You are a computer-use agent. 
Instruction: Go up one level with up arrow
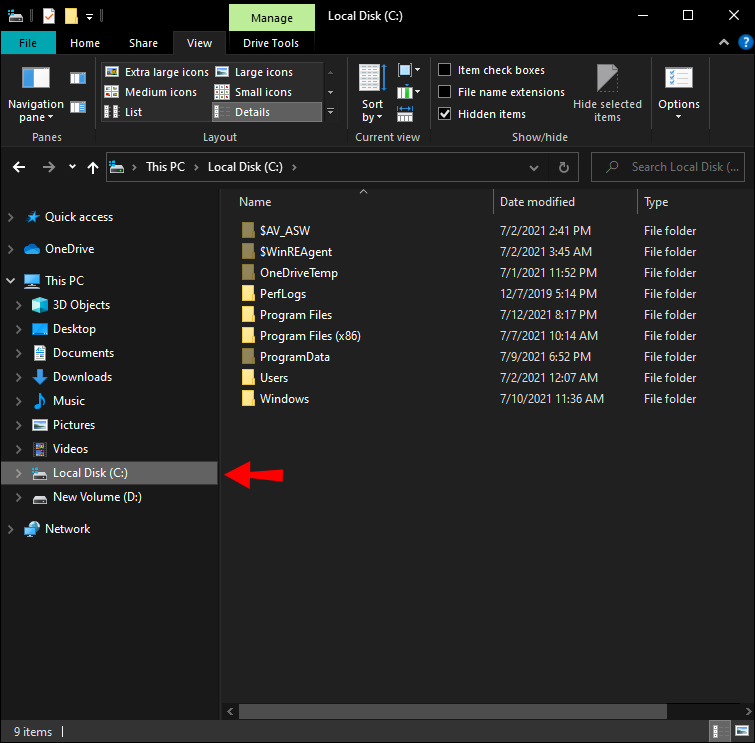click(92, 167)
